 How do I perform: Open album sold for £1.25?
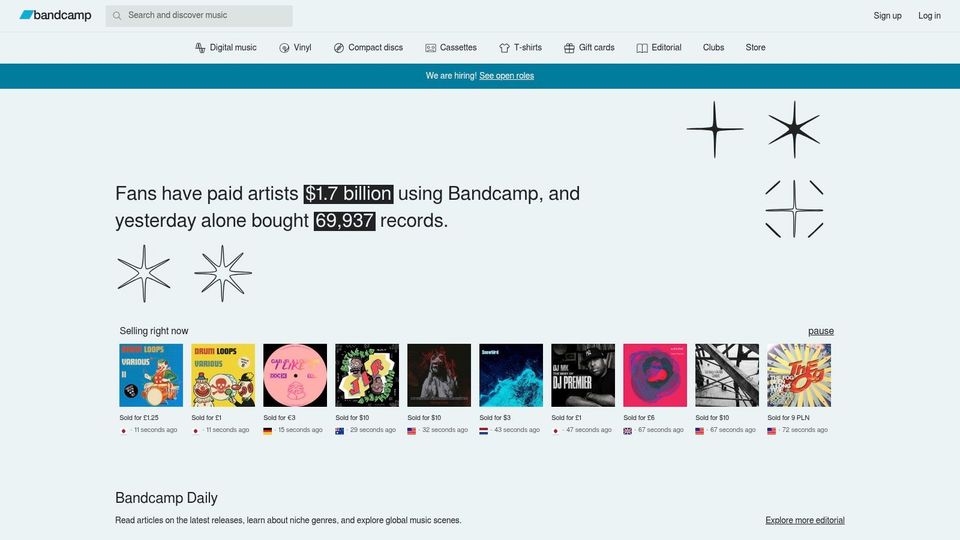coord(151,375)
